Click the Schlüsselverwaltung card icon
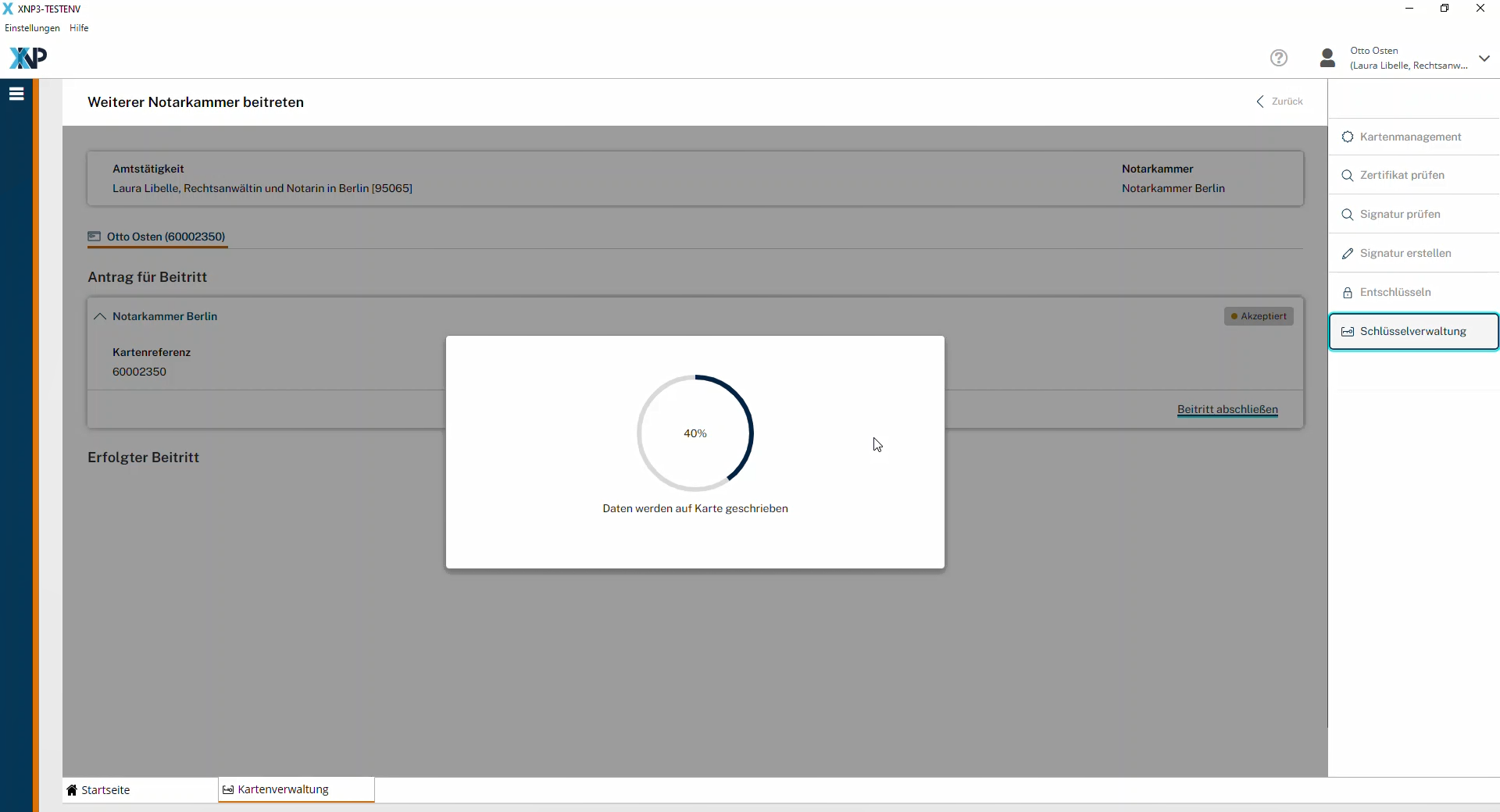This screenshot has height=812, width=1500. pos(1348,332)
